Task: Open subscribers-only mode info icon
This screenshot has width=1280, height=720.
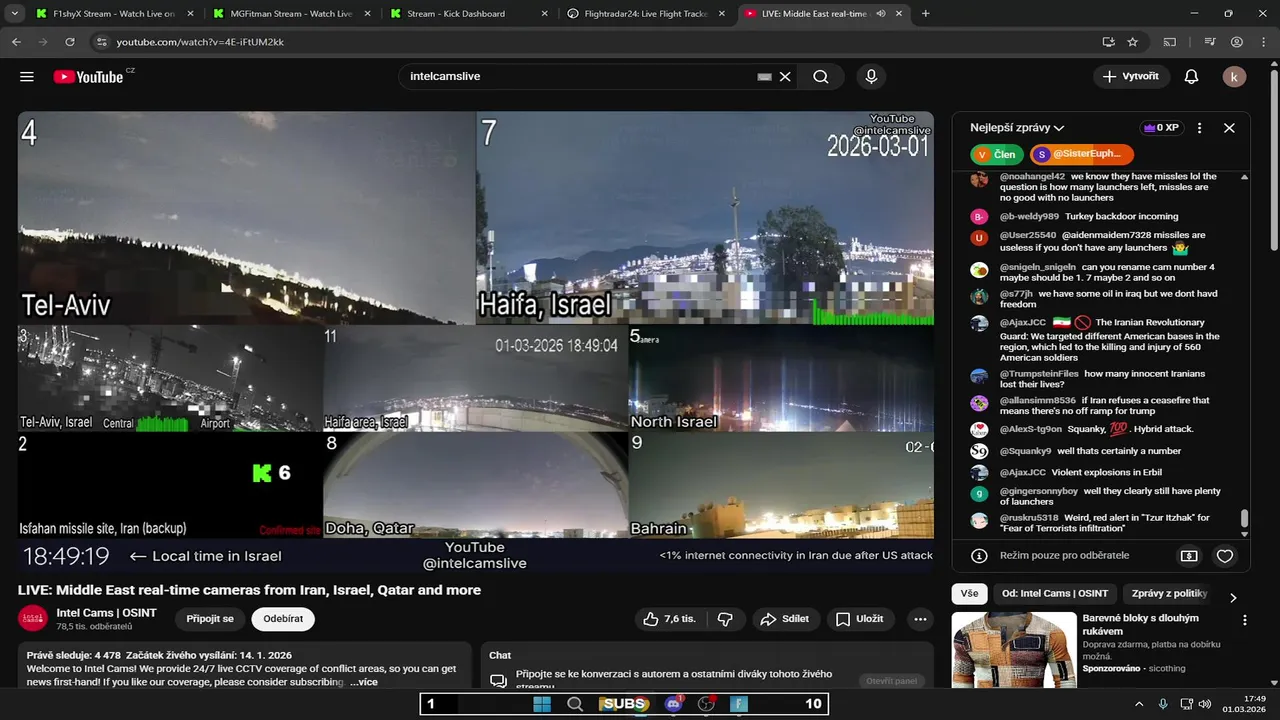Action: (979, 556)
